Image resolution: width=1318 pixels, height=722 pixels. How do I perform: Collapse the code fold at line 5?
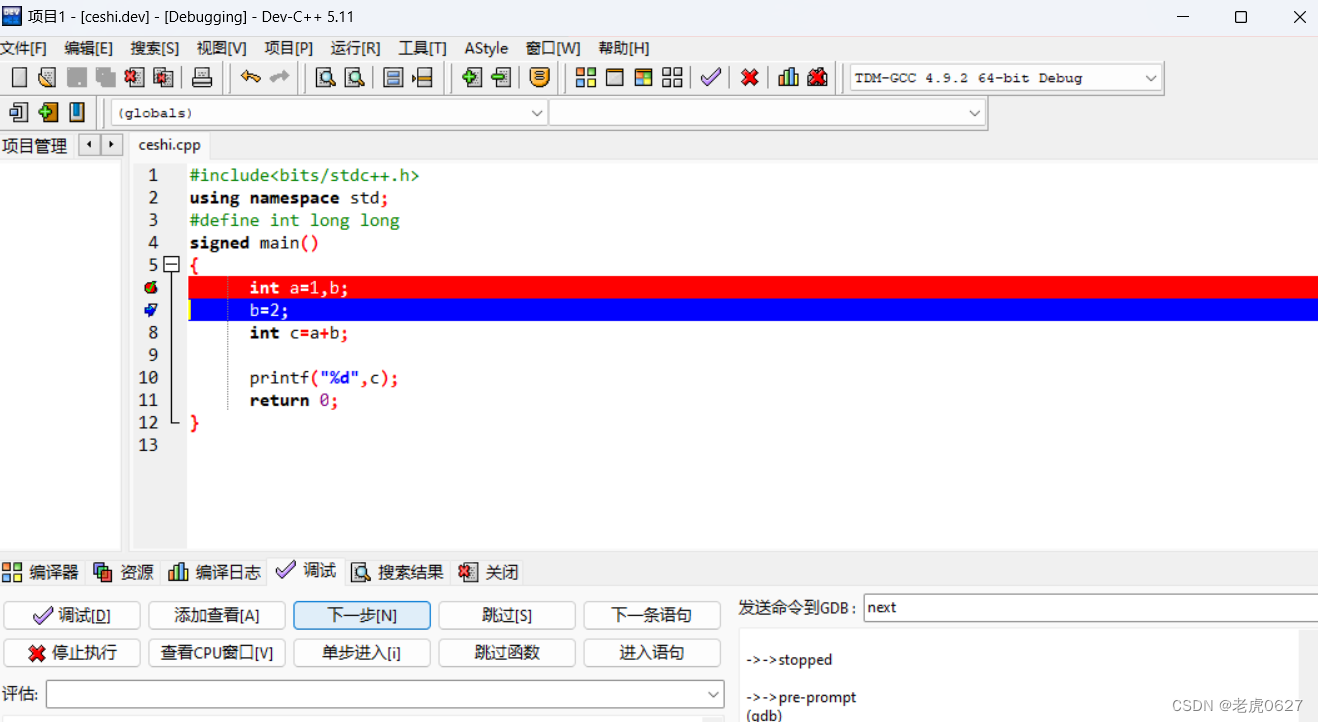pos(171,265)
